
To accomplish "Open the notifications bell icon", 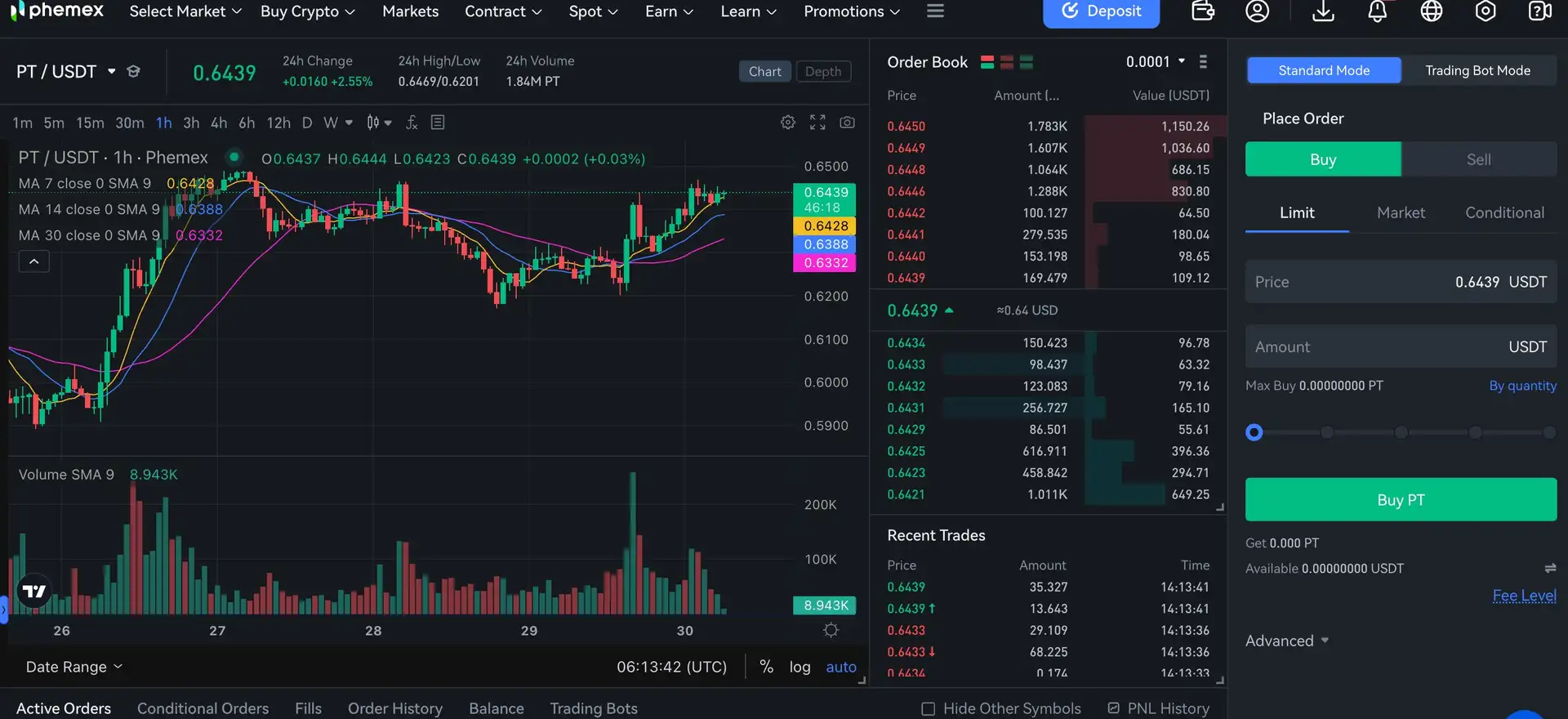I will (x=1377, y=11).
